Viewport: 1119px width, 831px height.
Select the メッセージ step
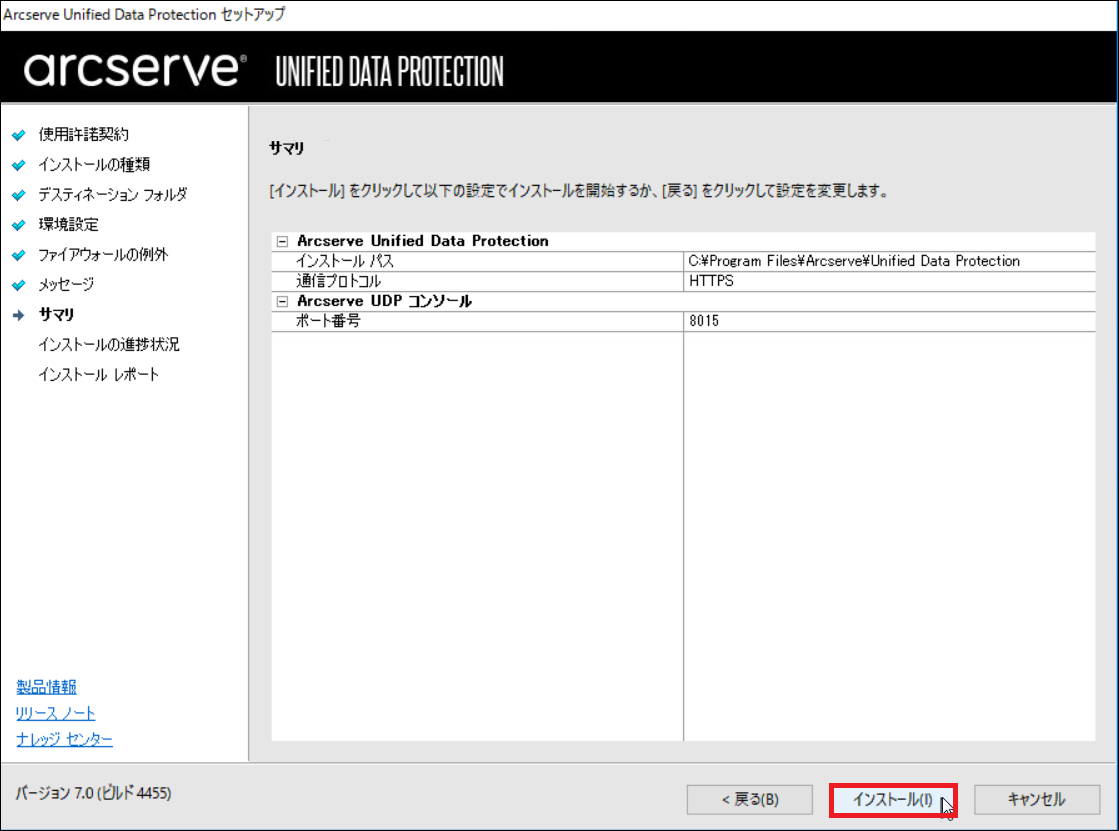point(66,284)
